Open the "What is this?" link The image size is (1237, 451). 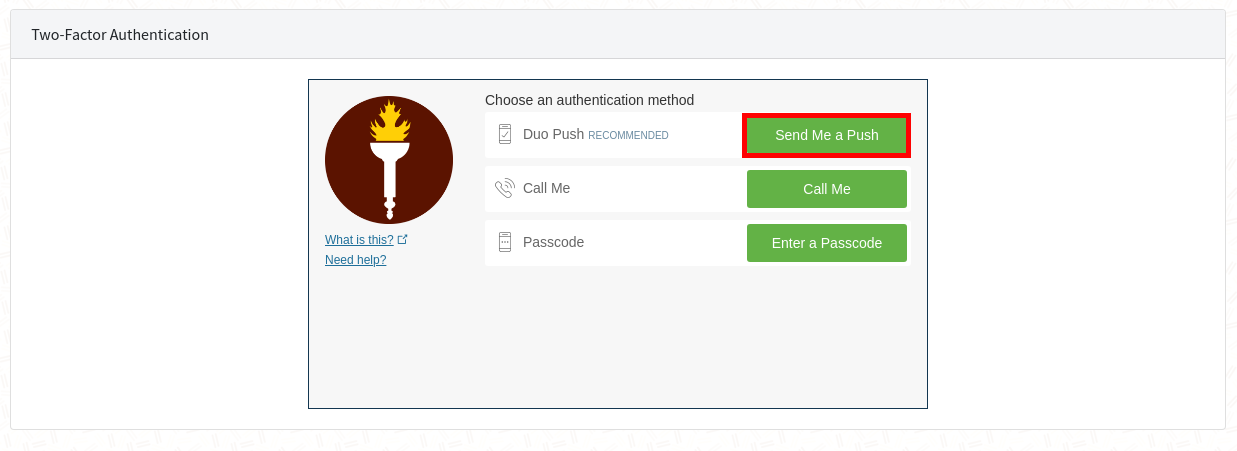point(359,240)
